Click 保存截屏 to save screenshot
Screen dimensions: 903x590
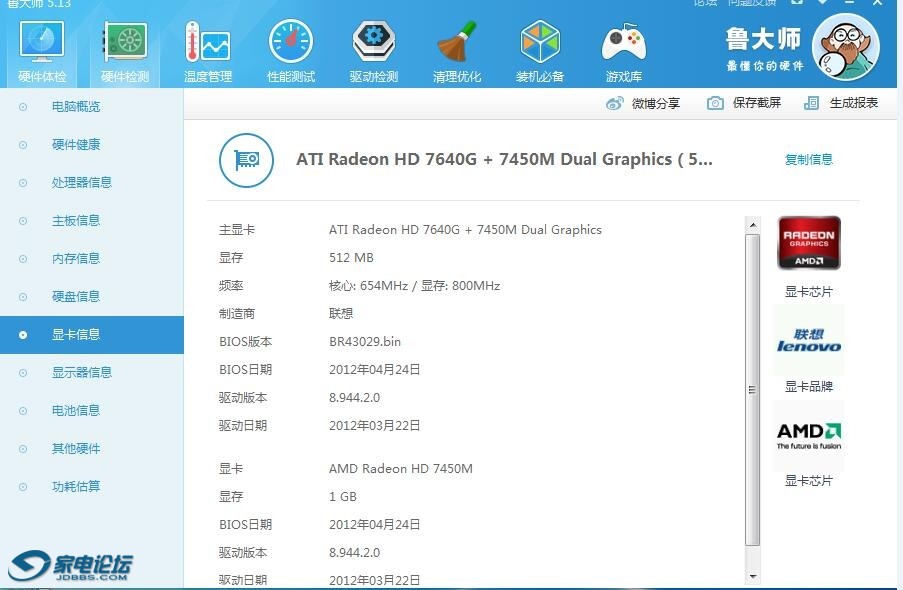tap(744, 103)
